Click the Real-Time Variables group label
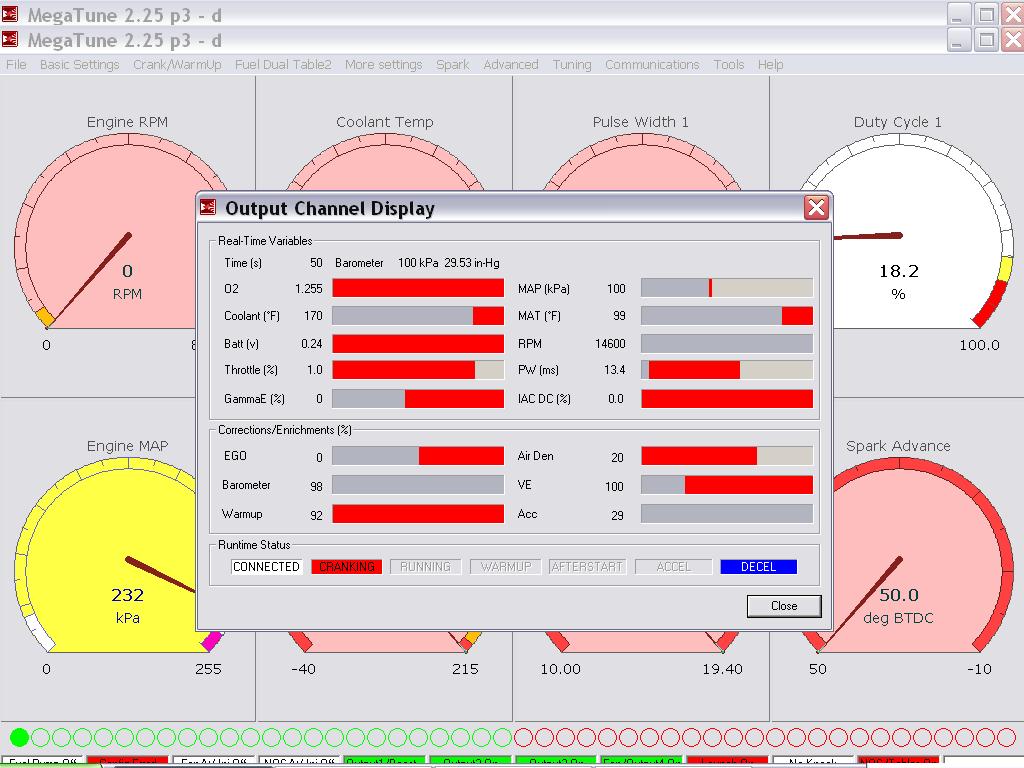Image resolution: width=1024 pixels, height=768 pixels. pyautogui.click(x=265, y=240)
